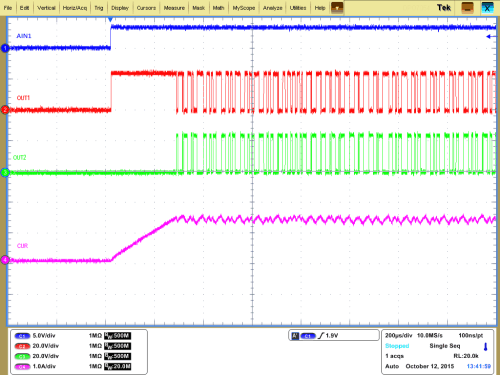Click the trigger level arrow at the right edge
This screenshot has height=375, width=500.
(x=491, y=36)
